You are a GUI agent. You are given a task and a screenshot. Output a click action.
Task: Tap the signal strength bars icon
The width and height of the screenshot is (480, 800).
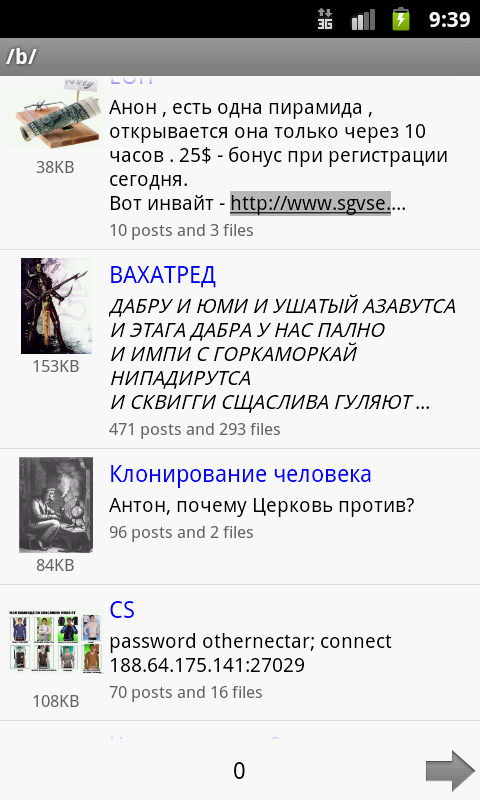coord(363,20)
